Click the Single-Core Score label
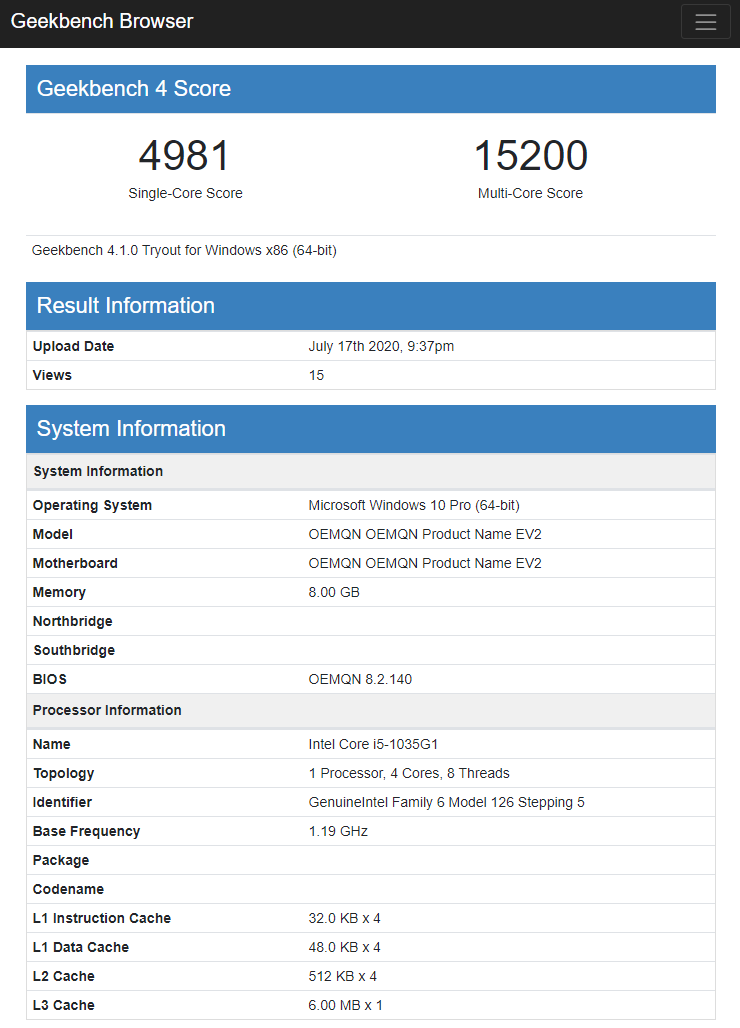Viewport: 740px width, 1028px height. pyautogui.click(x=185, y=193)
